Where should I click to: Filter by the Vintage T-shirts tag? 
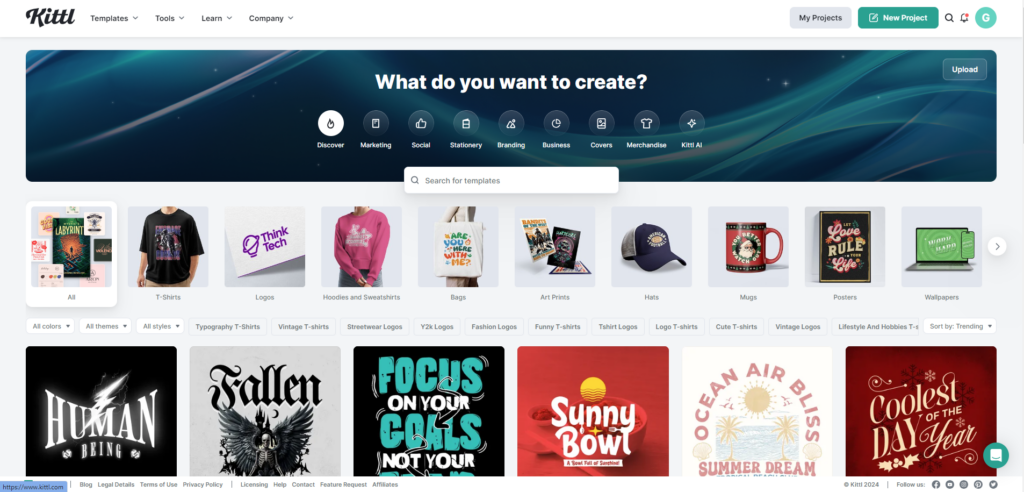pos(304,326)
